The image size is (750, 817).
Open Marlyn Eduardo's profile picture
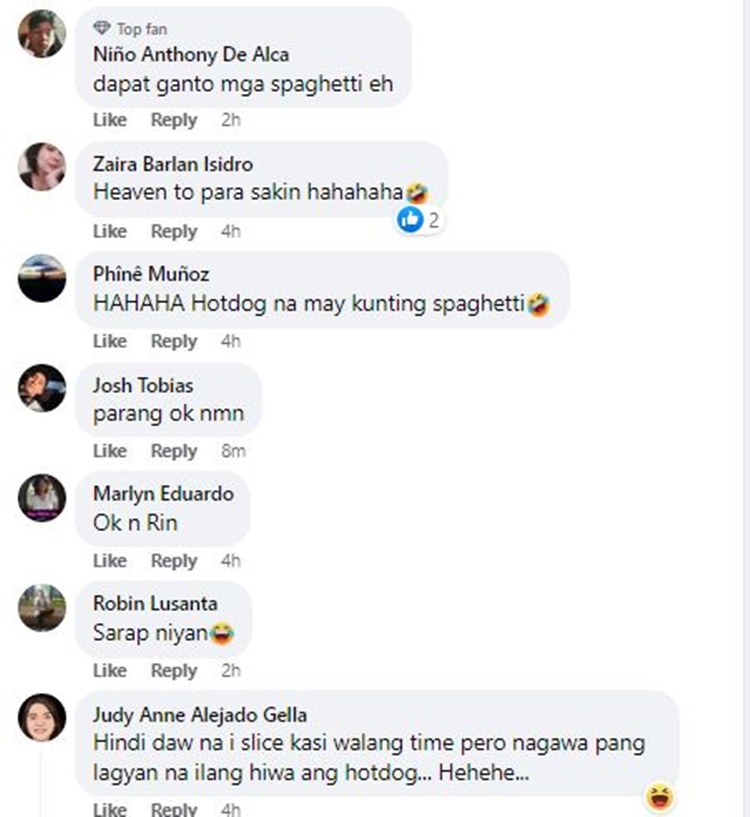[42, 498]
